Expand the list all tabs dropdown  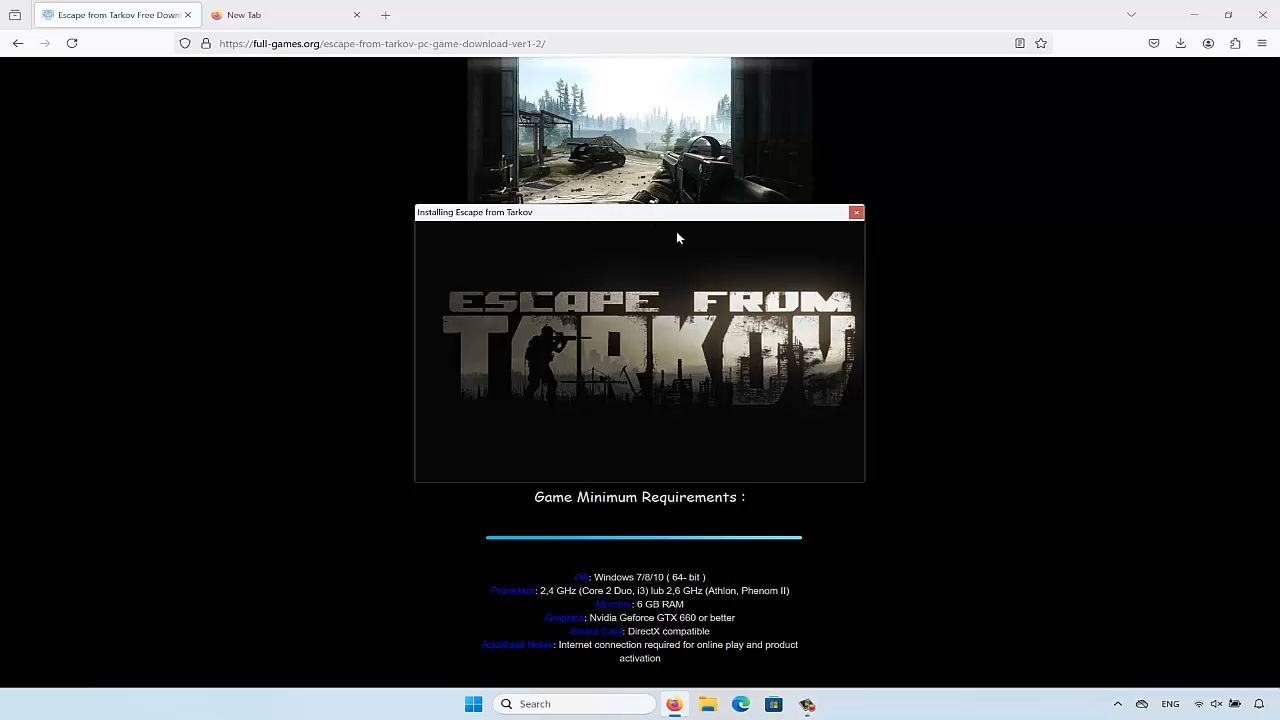click(x=1131, y=15)
